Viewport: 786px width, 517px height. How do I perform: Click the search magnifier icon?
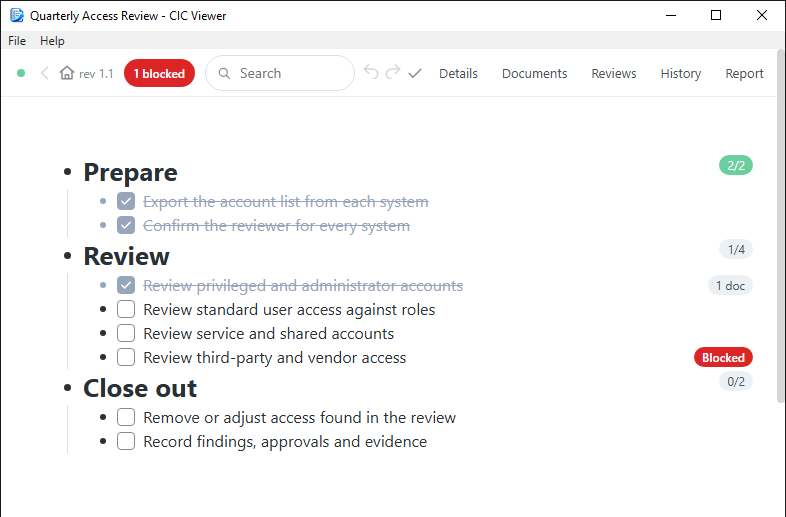click(x=225, y=73)
